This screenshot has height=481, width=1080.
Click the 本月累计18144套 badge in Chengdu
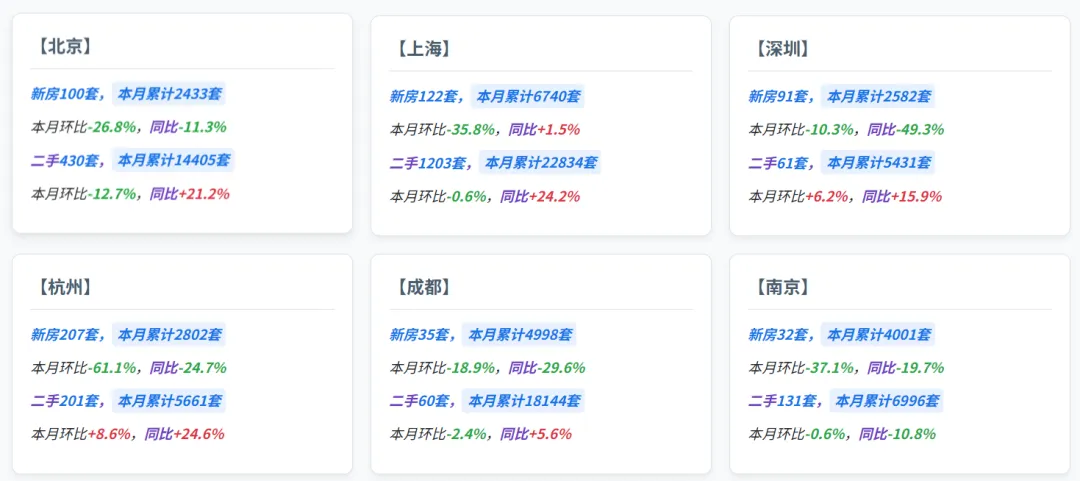523,401
